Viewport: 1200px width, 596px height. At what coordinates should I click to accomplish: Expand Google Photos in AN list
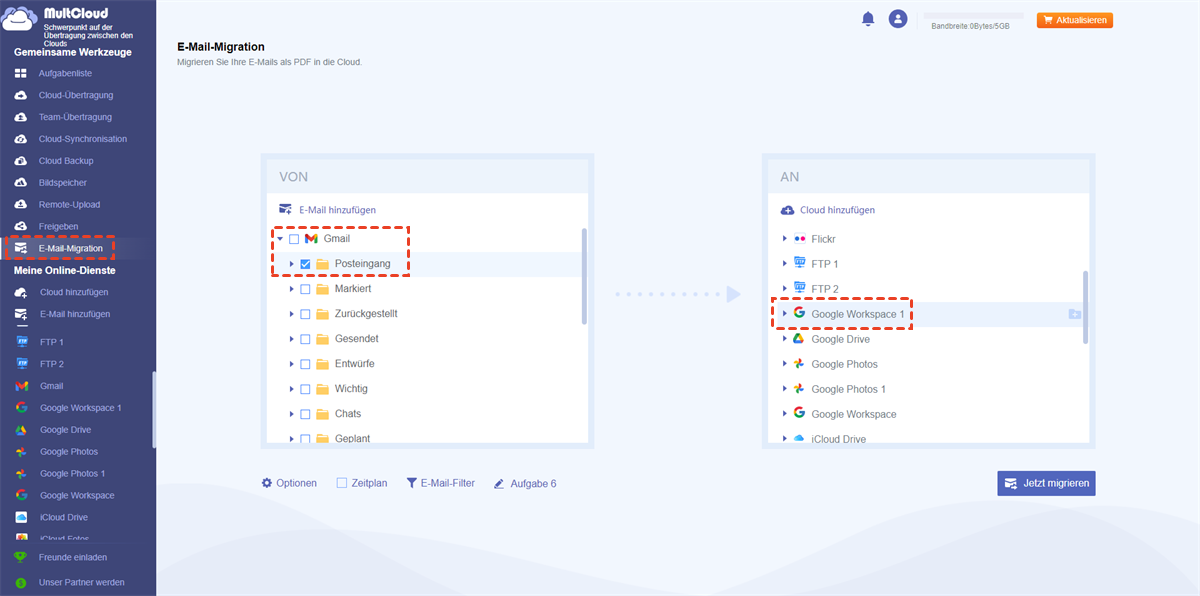[784, 364]
